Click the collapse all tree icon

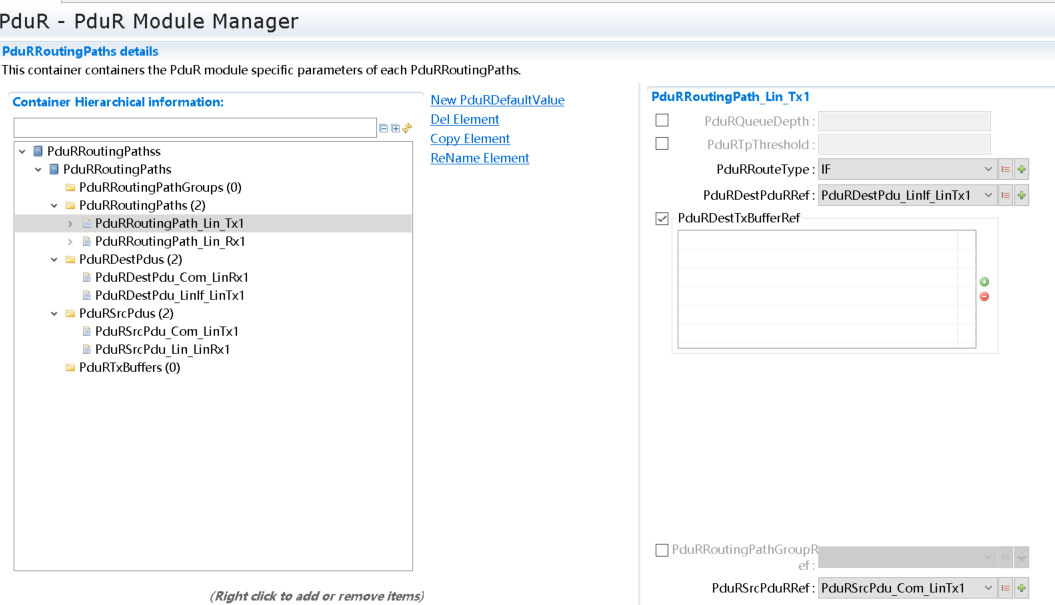pos(385,129)
